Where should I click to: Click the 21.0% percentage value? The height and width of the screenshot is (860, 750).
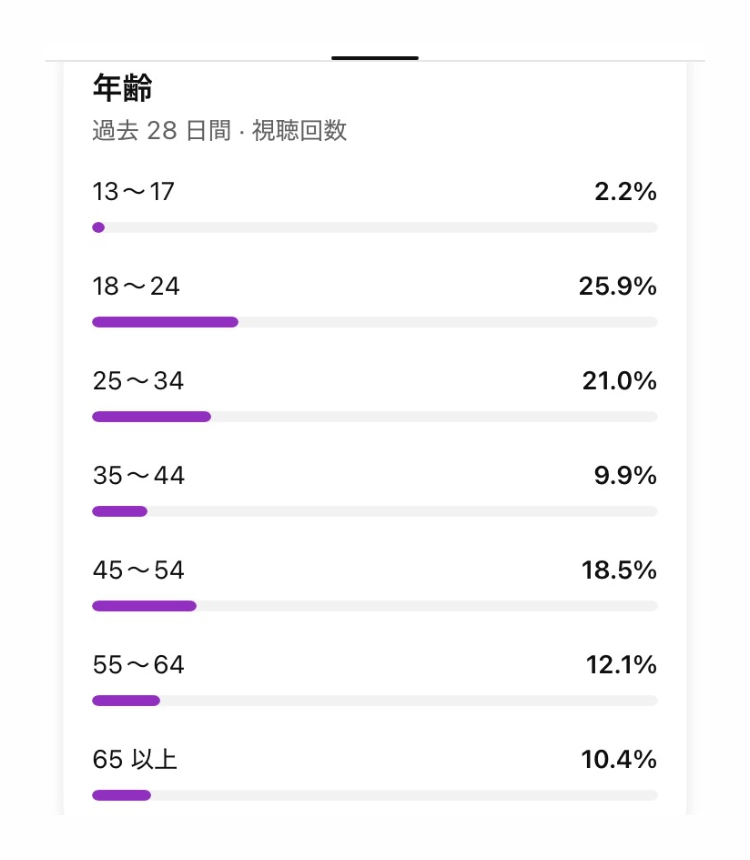[619, 381]
